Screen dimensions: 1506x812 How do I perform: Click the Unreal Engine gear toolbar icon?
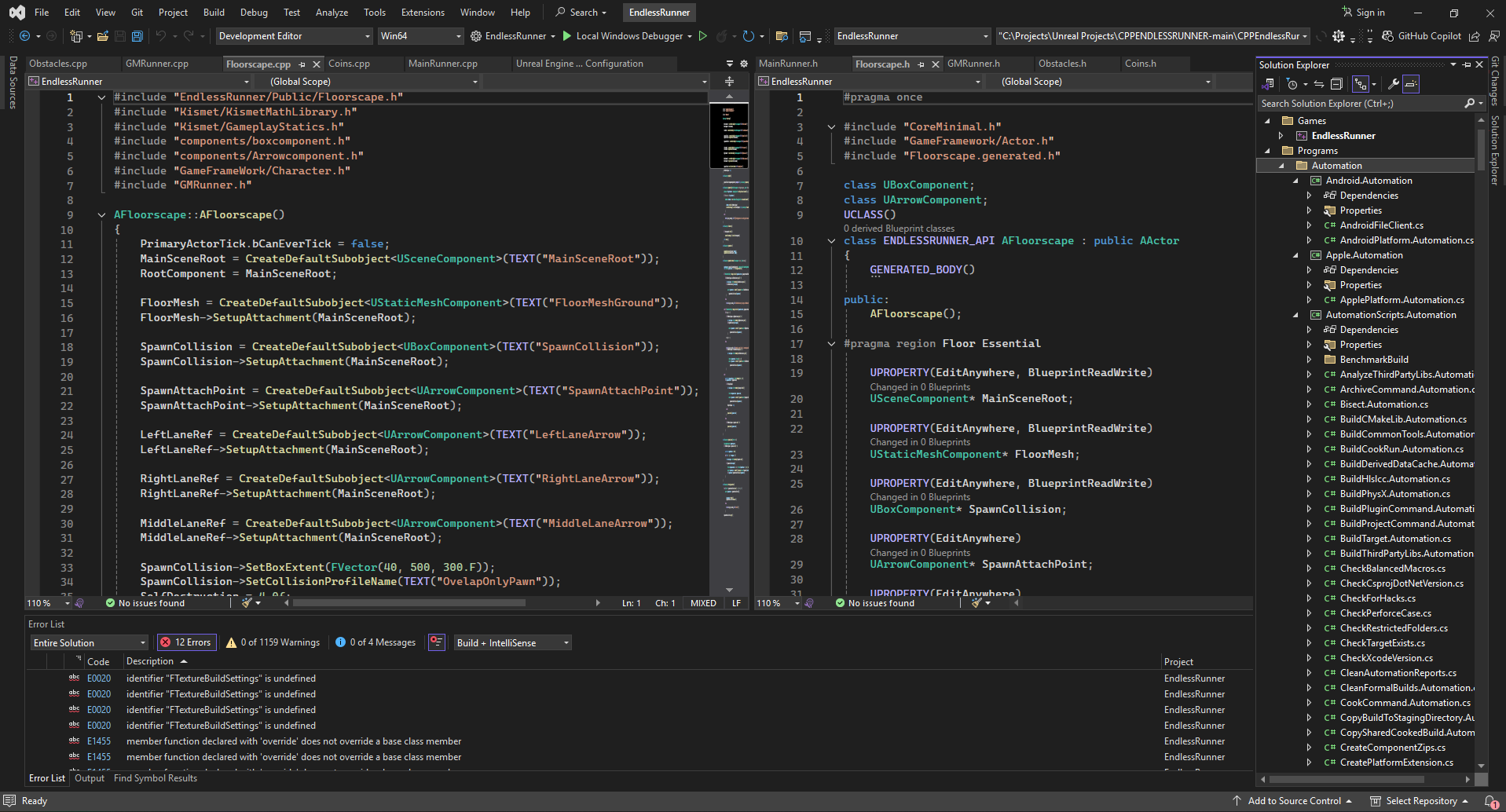tap(1339, 36)
